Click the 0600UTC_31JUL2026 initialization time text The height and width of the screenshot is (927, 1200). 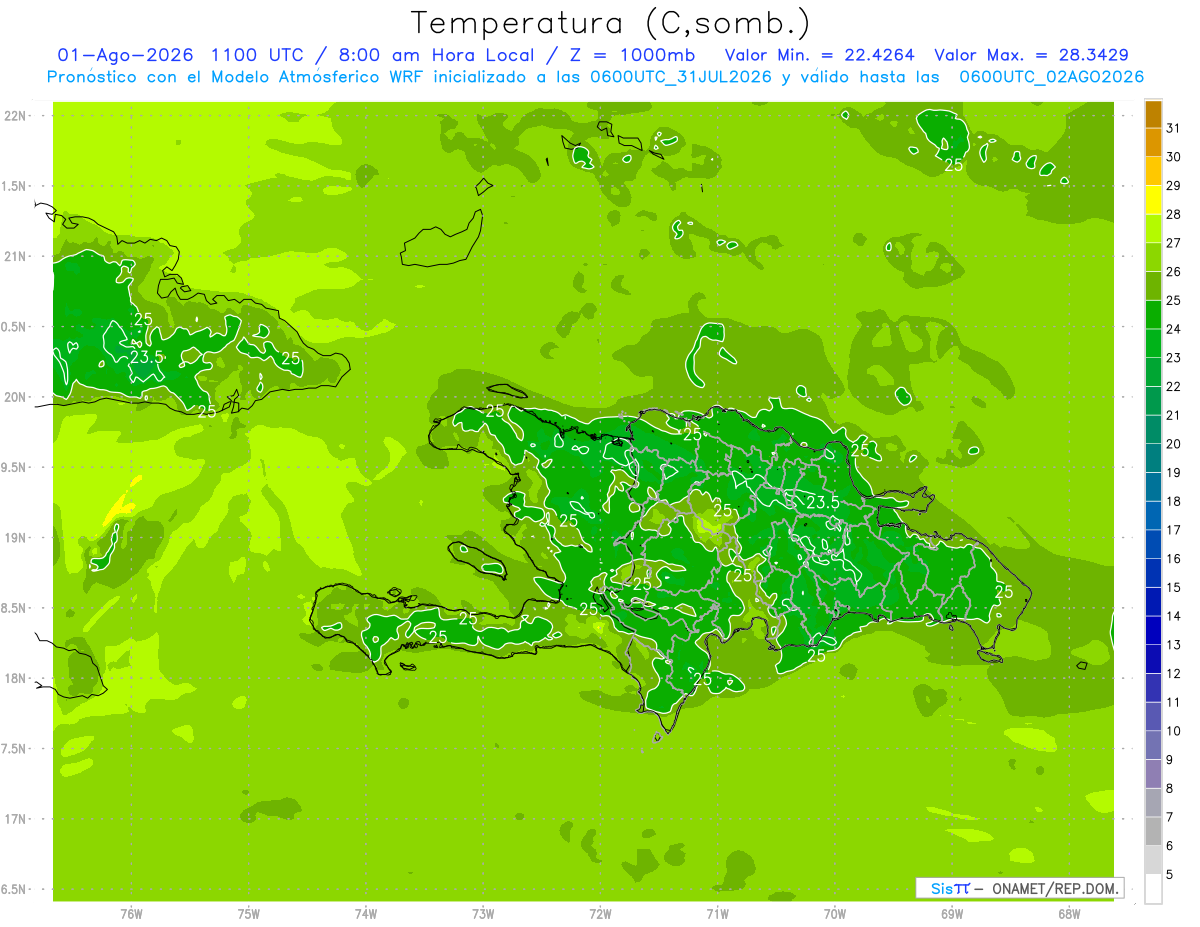click(x=682, y=77)
